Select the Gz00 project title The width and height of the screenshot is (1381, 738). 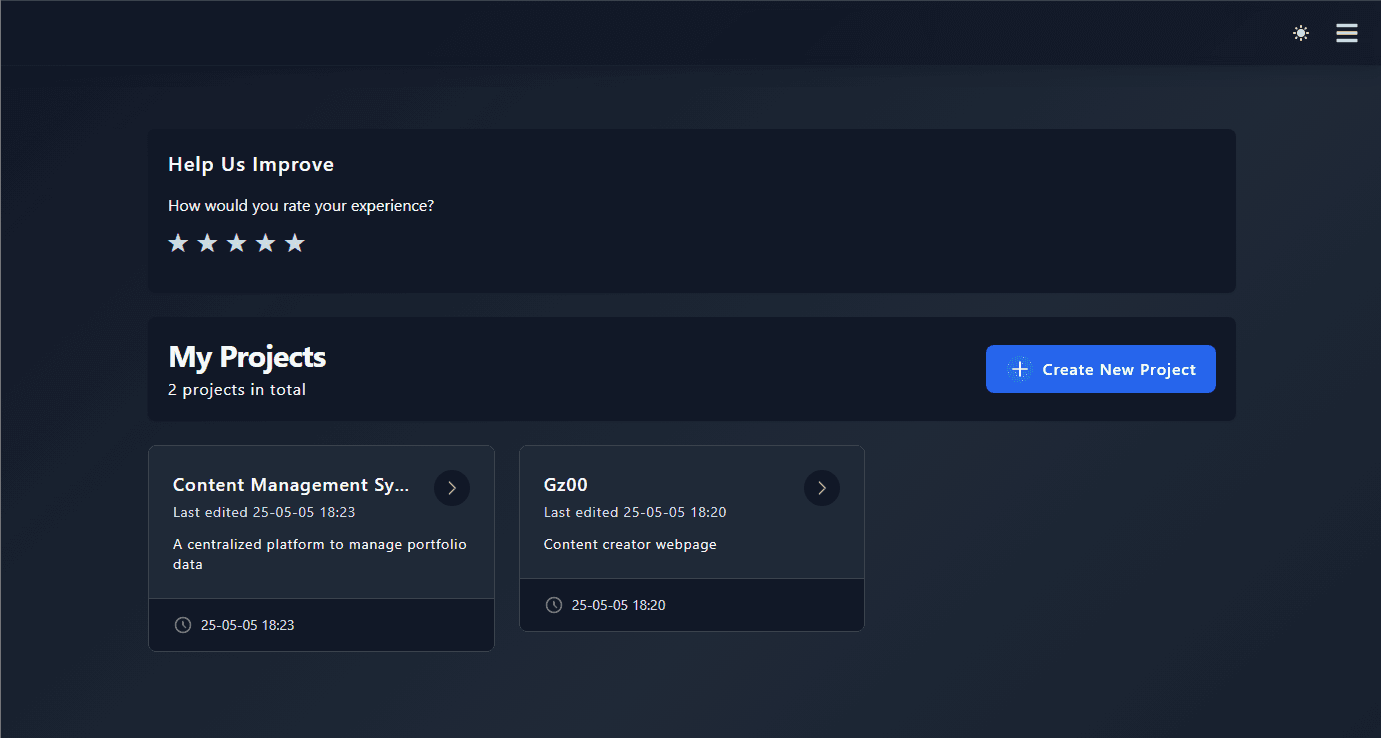pos(566,485)
